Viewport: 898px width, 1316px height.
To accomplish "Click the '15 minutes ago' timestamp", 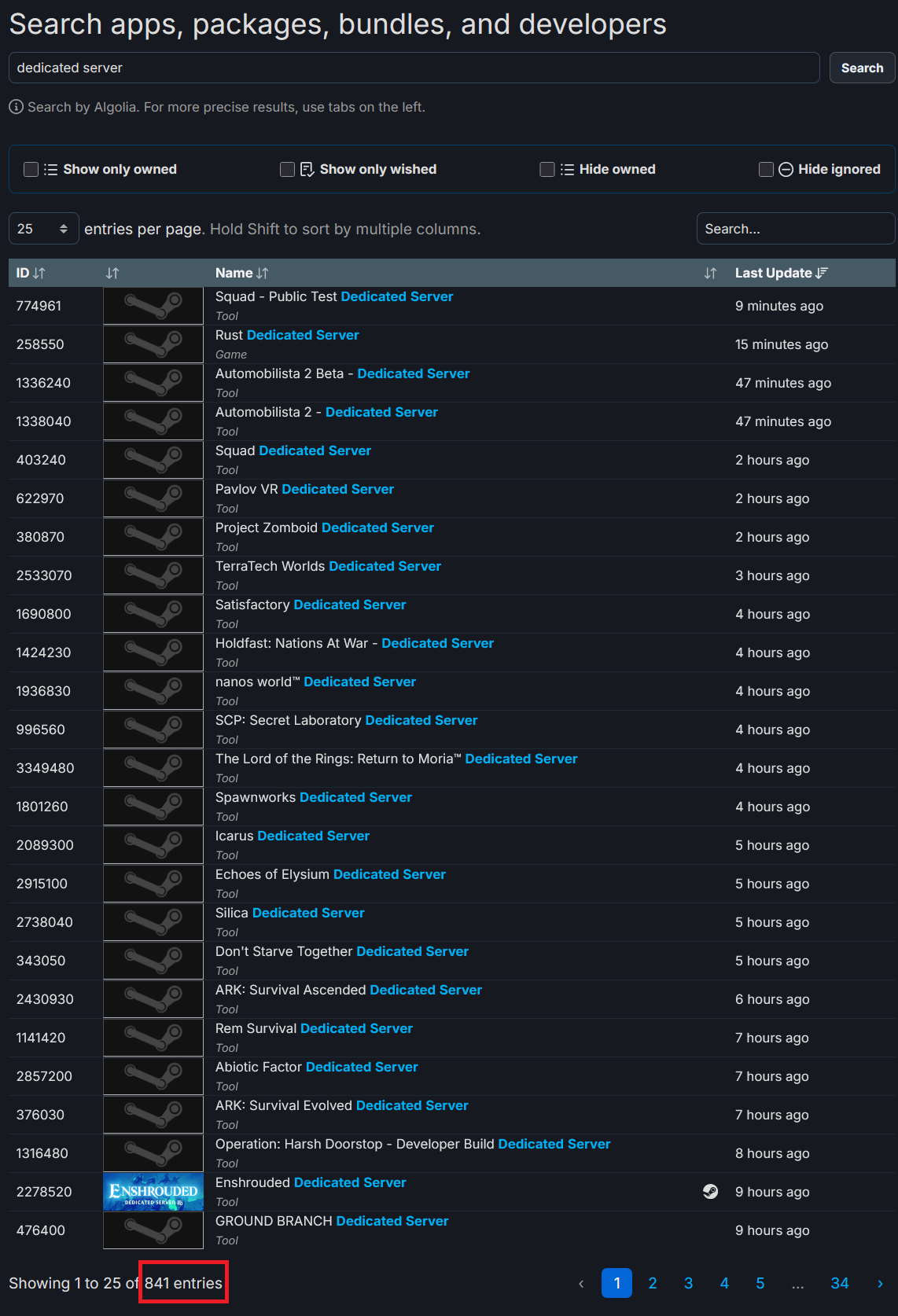I will click(x=782, y=344).
